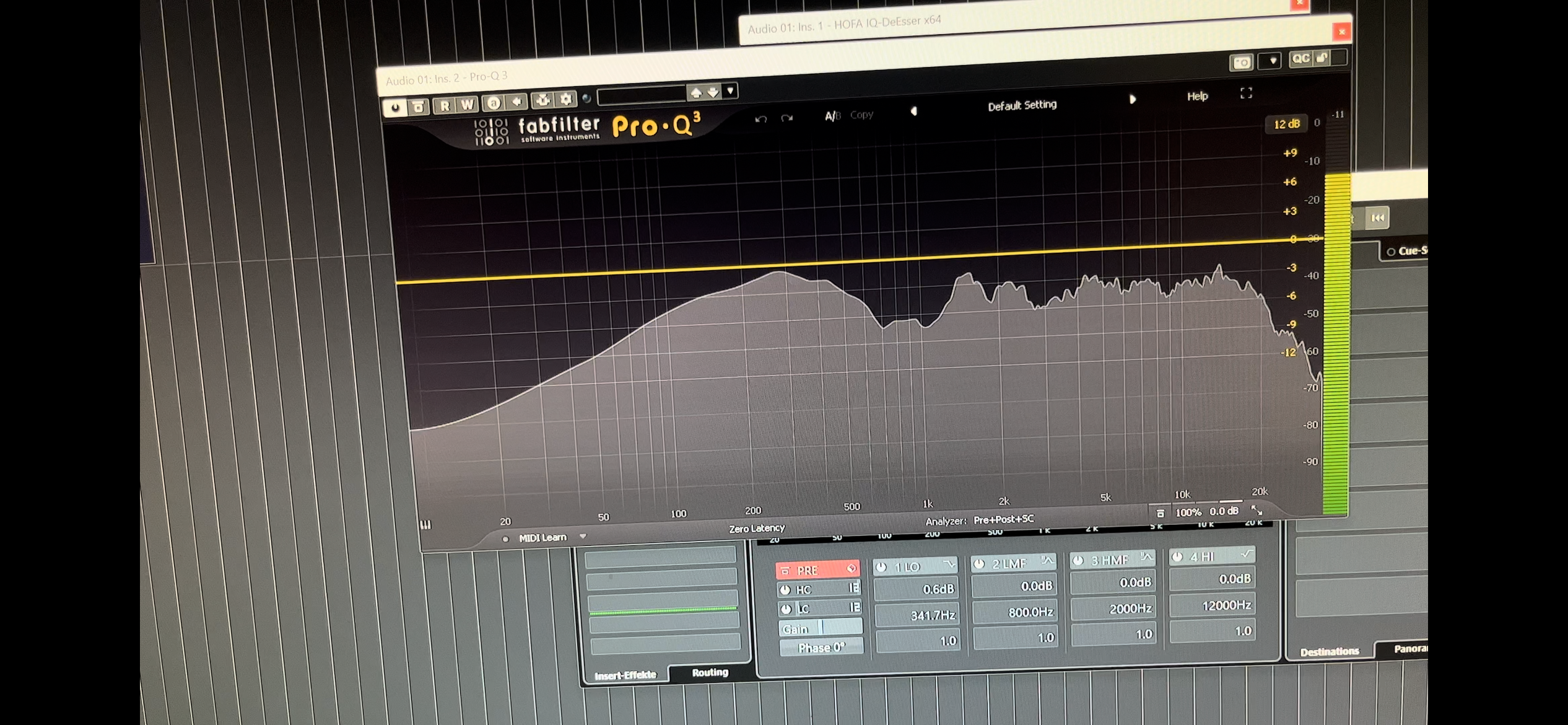
Task: Change the 1 LO band filter type icon
Action: pyautogui.click(x=948, y=565)
